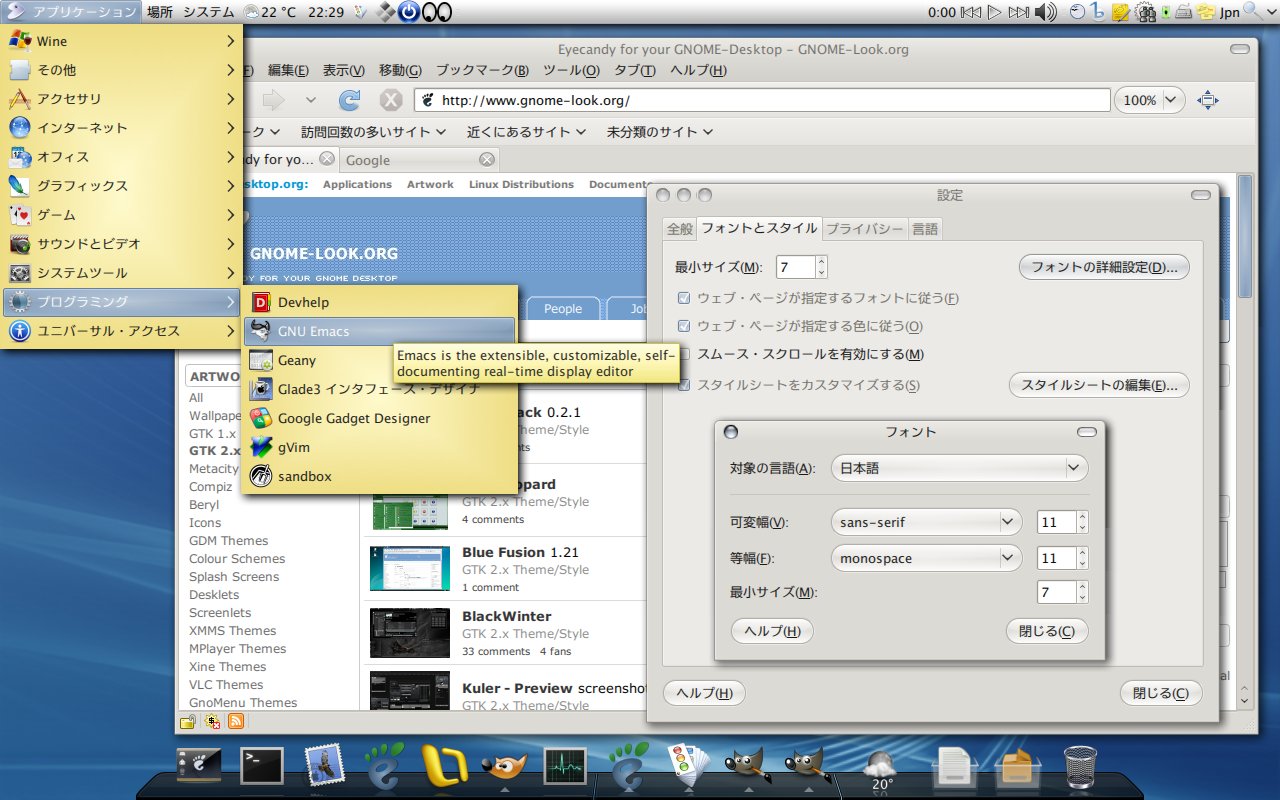Open the Splash Screens sidebar link
This screenshot has width=1280, height=800.
point(234,577)
